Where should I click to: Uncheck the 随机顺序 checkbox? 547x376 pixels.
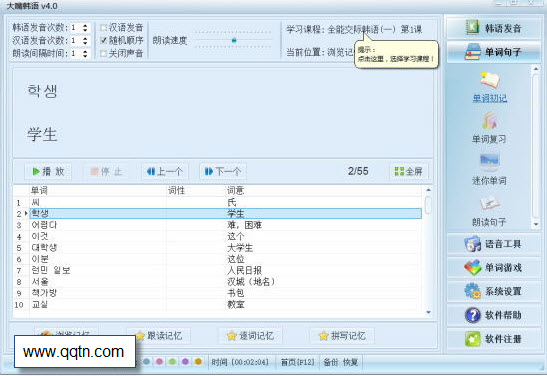[x=103, y=40]
